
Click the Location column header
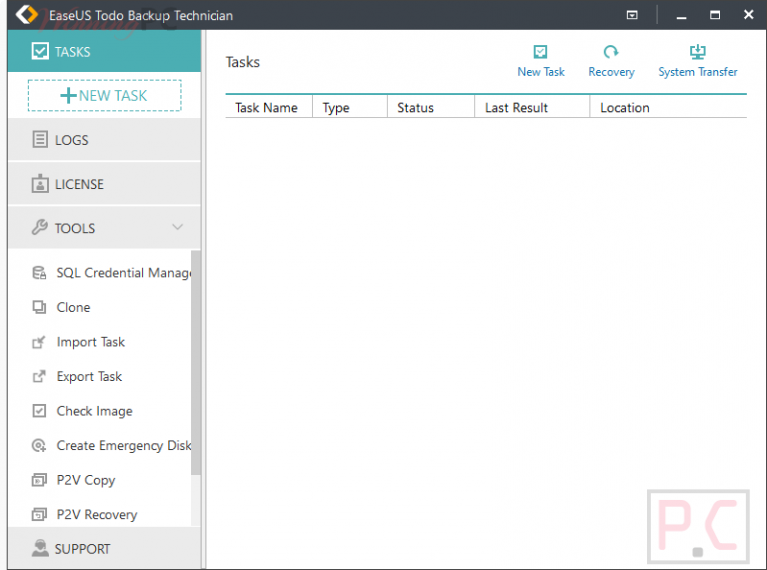(x=668, y=107)
